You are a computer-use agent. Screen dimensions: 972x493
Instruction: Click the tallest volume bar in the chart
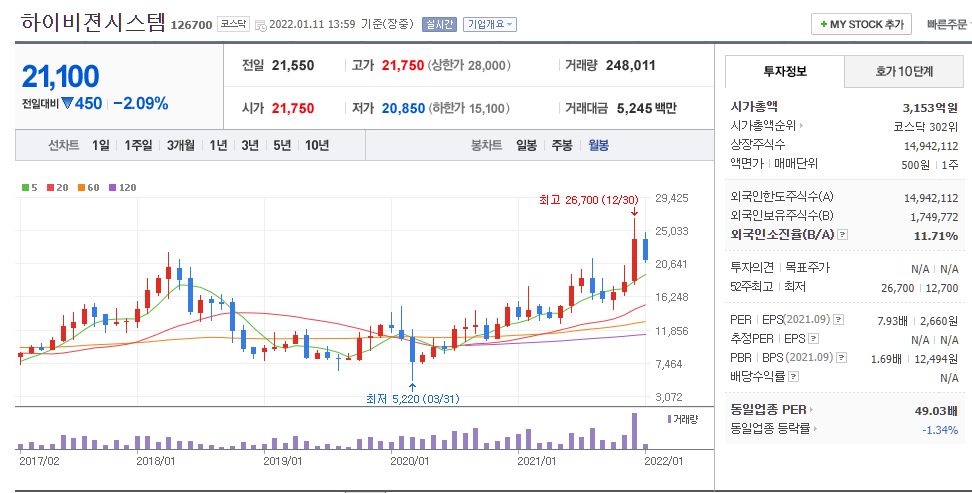coord(634,431)
